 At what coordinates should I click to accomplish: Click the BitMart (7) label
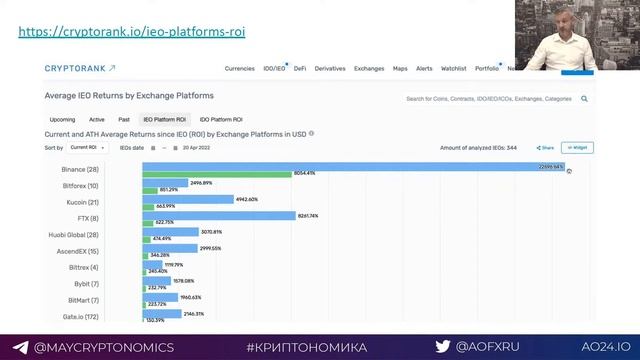click(84, 300)
